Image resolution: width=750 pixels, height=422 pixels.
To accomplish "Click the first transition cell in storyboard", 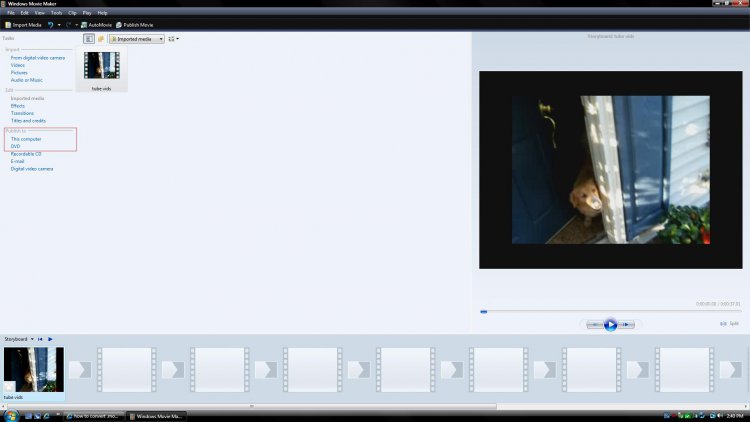I will (80, 370).
